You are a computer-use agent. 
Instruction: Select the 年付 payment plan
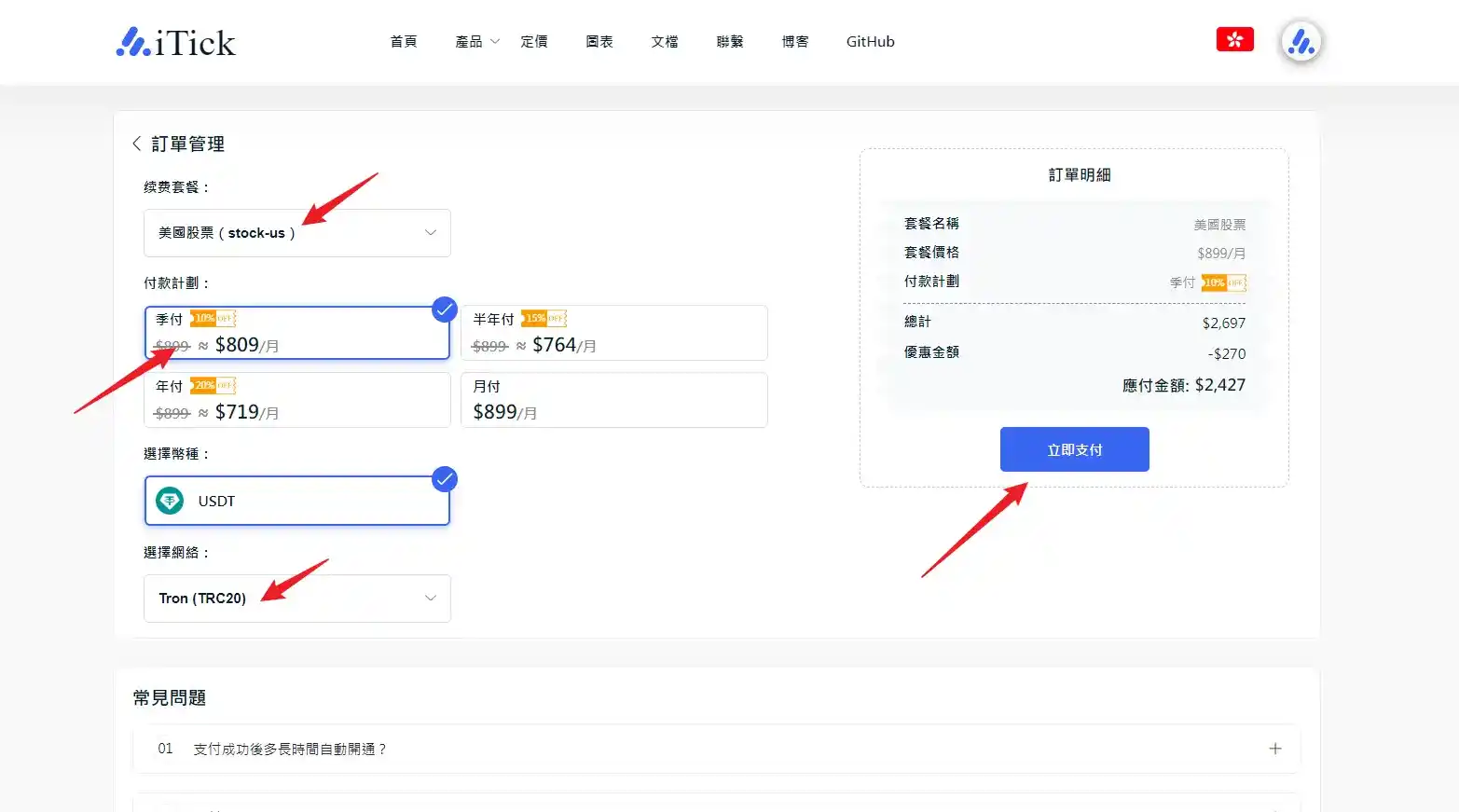tap(296, 400)
